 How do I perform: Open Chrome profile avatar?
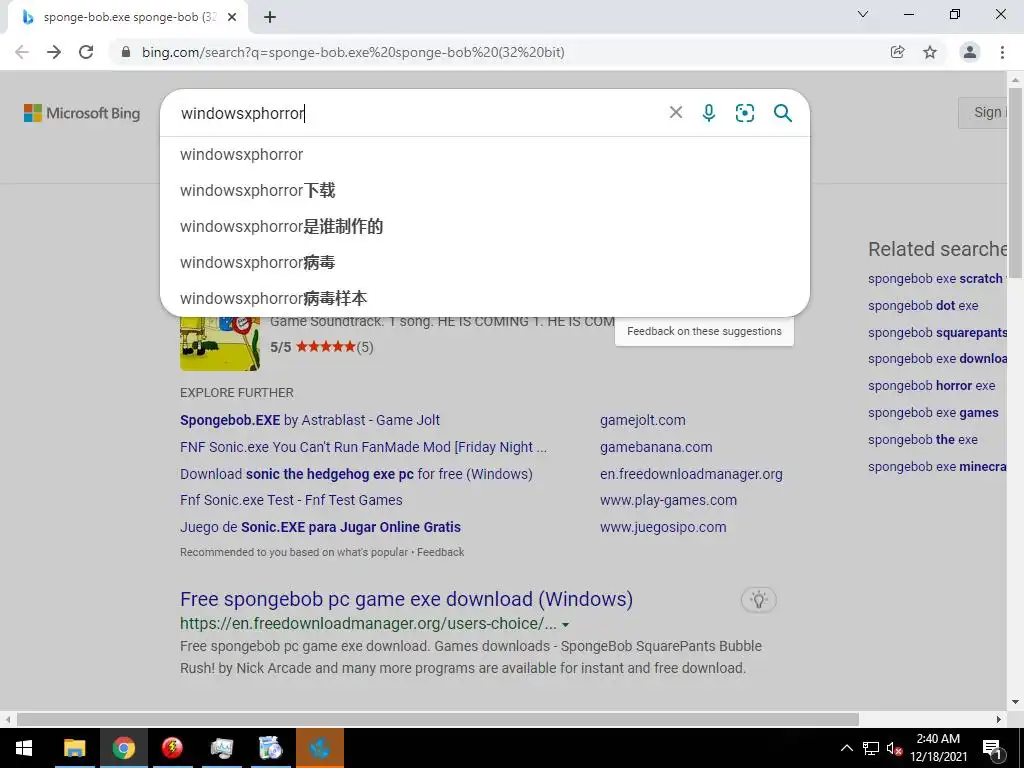pyautogui.click(x=970, y=52)
